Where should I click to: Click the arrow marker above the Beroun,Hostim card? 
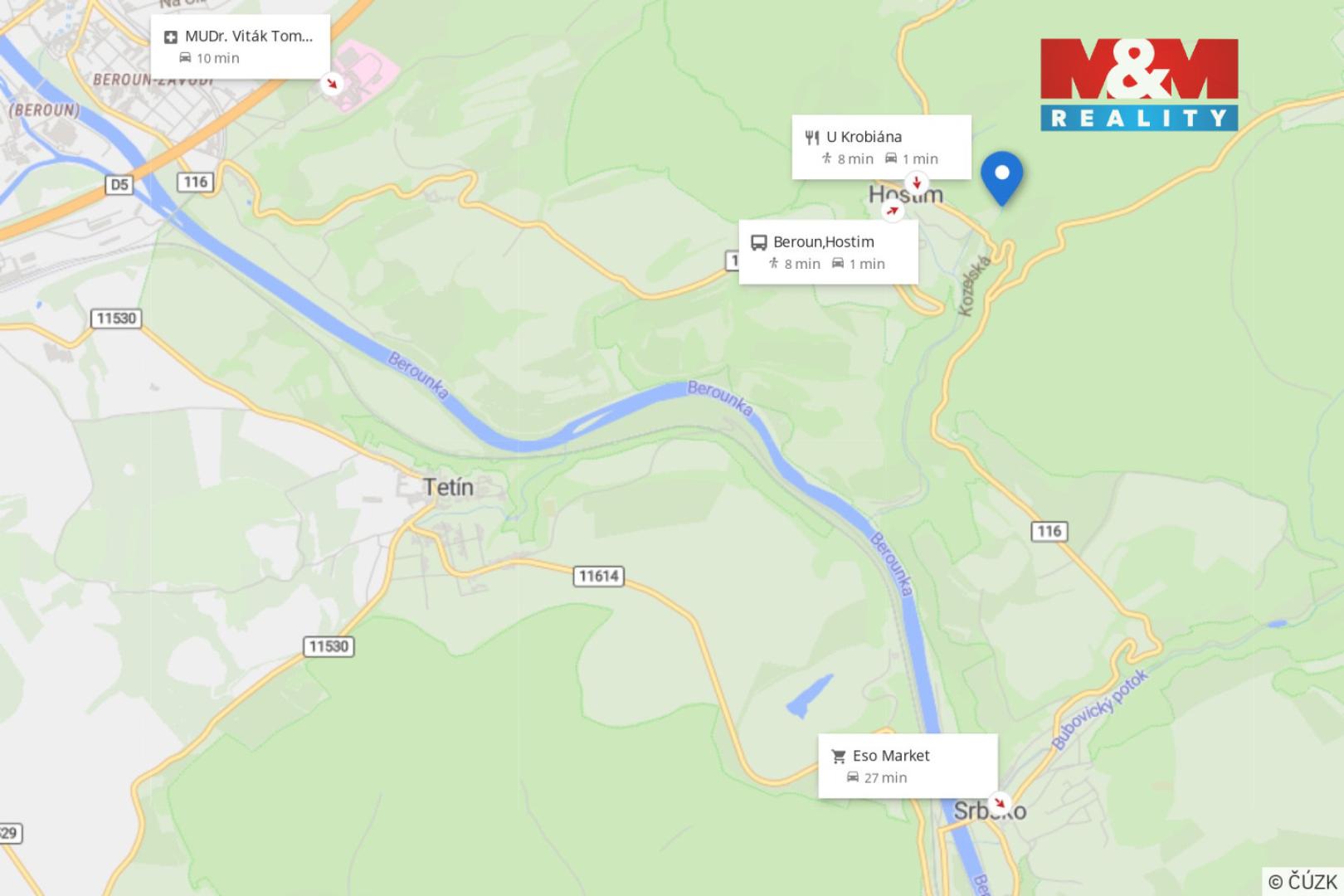point(893,211)
